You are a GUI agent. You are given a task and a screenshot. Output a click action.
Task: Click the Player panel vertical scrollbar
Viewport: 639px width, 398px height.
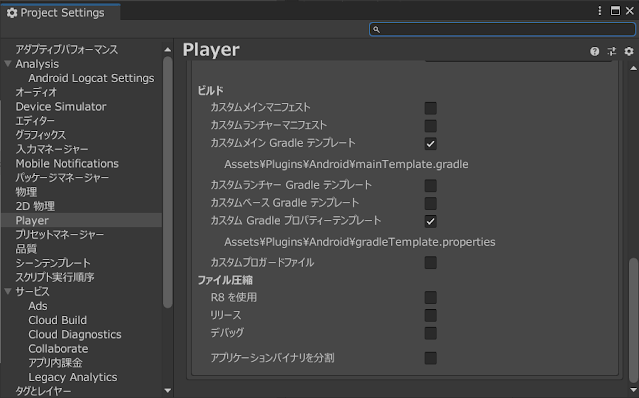click(633, 320)
